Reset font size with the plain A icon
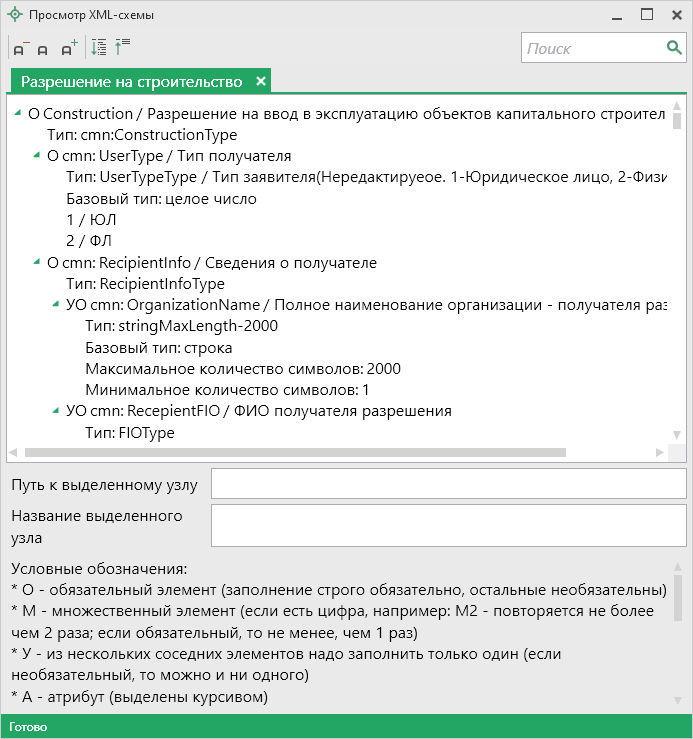Image resolution: width=693 pixels, height=739 pixels. 43,49
